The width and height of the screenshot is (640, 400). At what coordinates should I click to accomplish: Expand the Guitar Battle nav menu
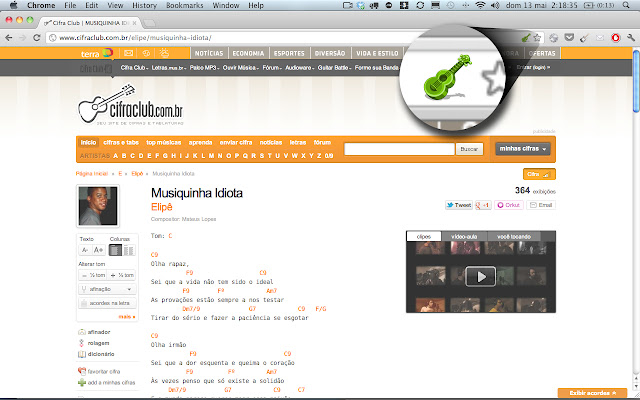334,68
